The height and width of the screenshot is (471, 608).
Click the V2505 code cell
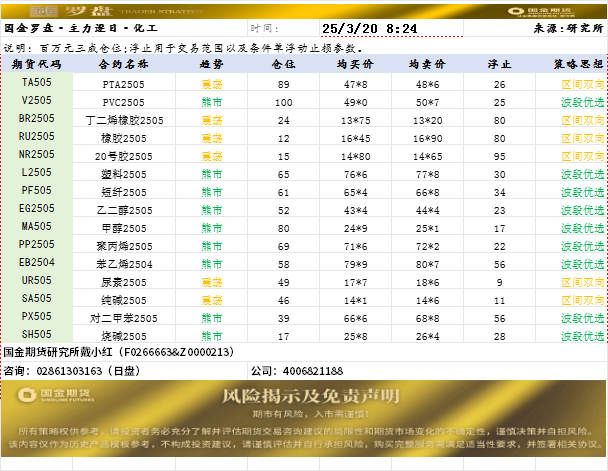point(37,100)
